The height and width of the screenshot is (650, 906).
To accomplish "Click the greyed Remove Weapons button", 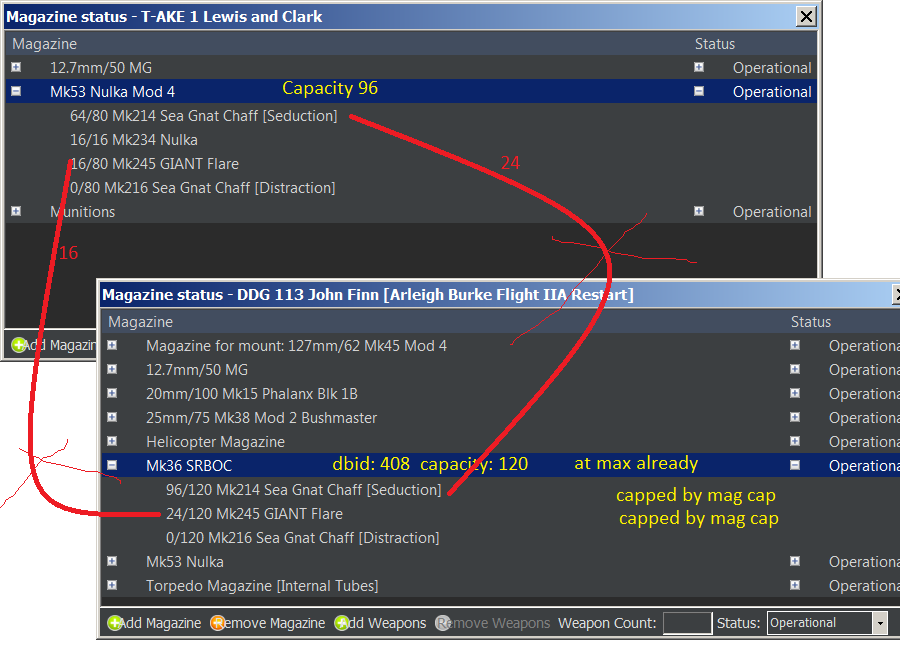I will [x=492, y=623].
